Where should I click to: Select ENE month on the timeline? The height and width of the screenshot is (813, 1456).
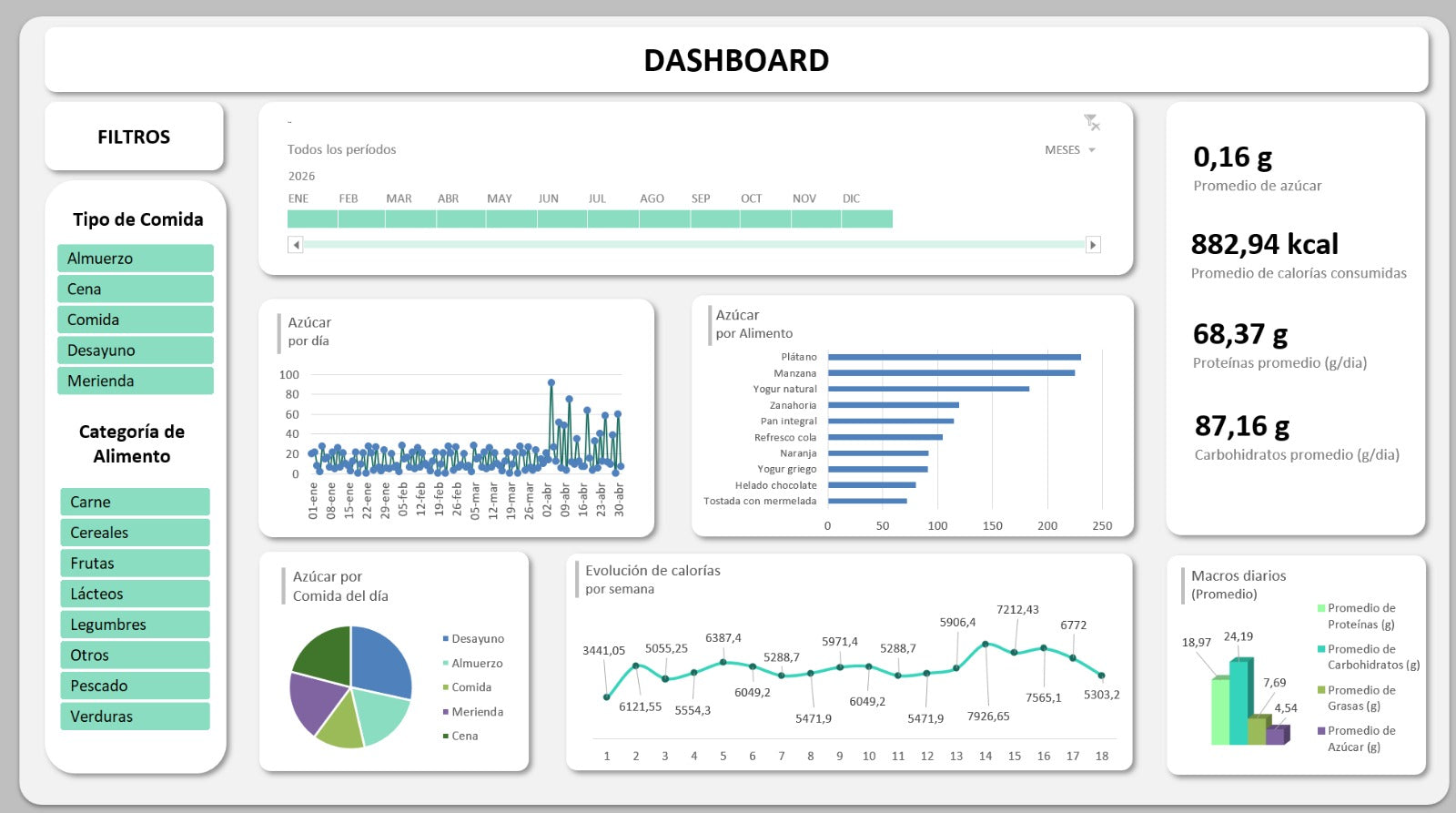point(312,219)
